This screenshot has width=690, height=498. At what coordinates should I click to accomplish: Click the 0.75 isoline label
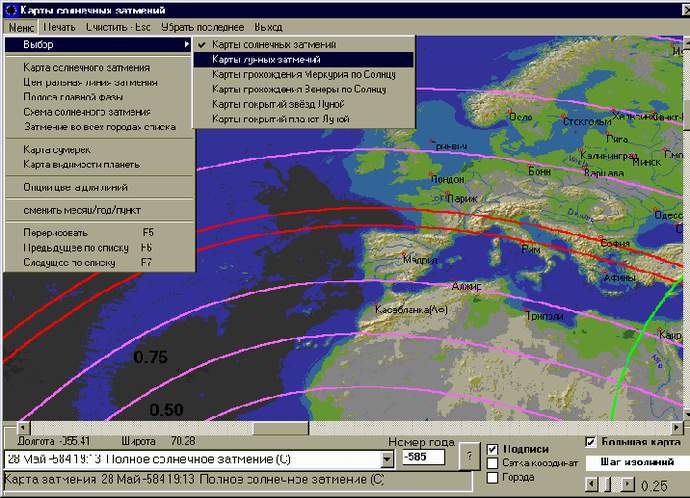pos(150,357)
